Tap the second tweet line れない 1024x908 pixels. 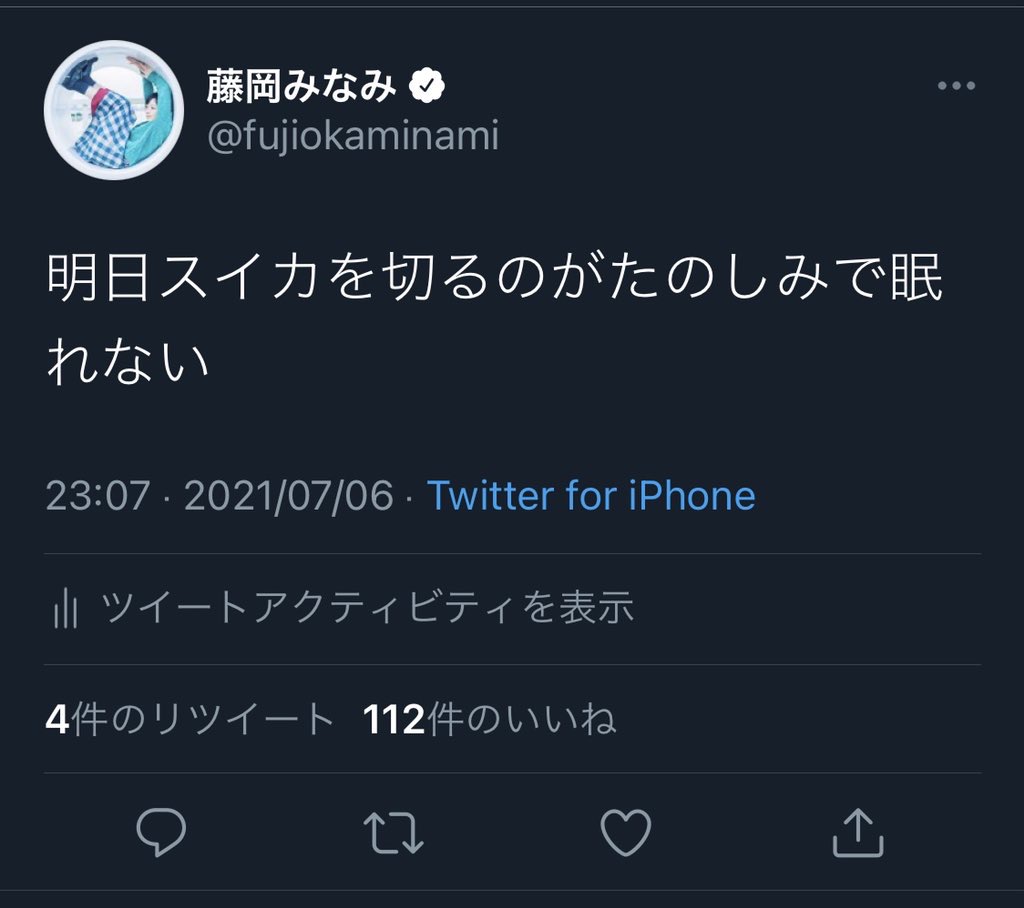[128, 360]
